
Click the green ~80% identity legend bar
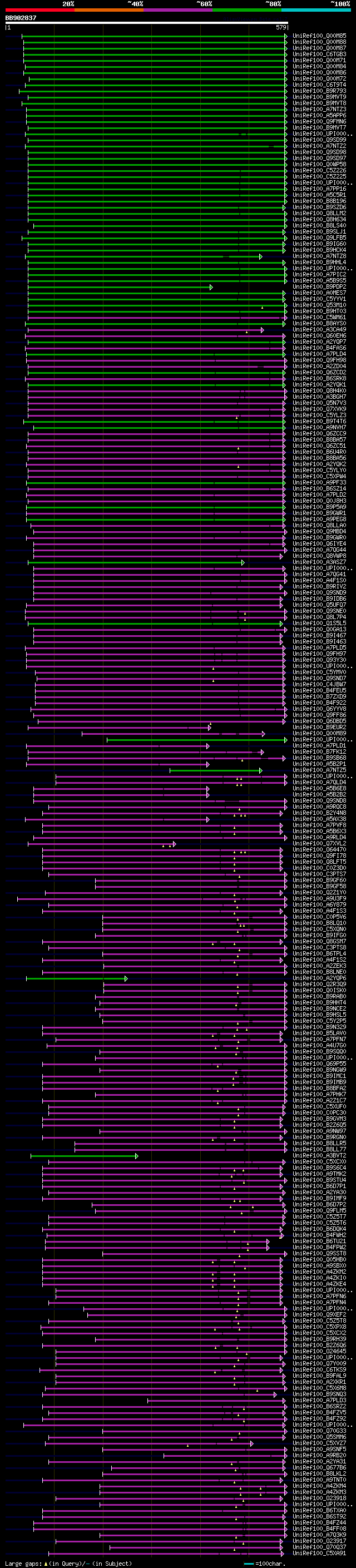[x=247, y=10]
